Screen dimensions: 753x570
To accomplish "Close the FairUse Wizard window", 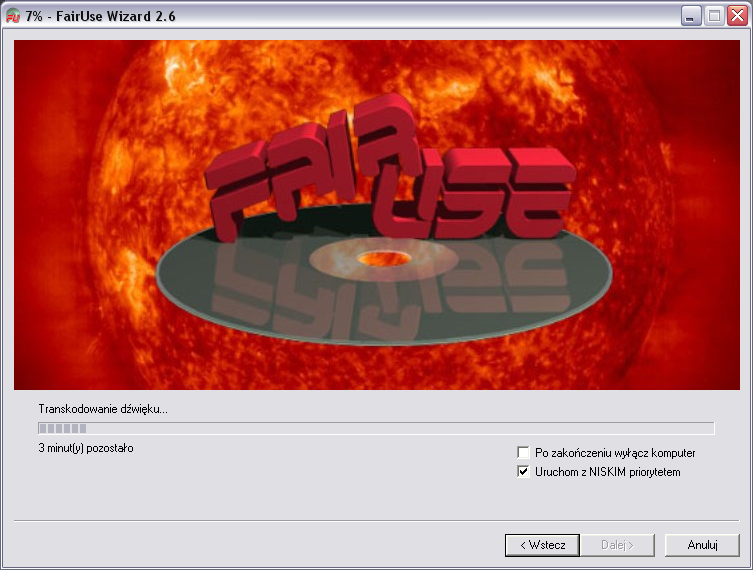I will click(x=737, y=16).
